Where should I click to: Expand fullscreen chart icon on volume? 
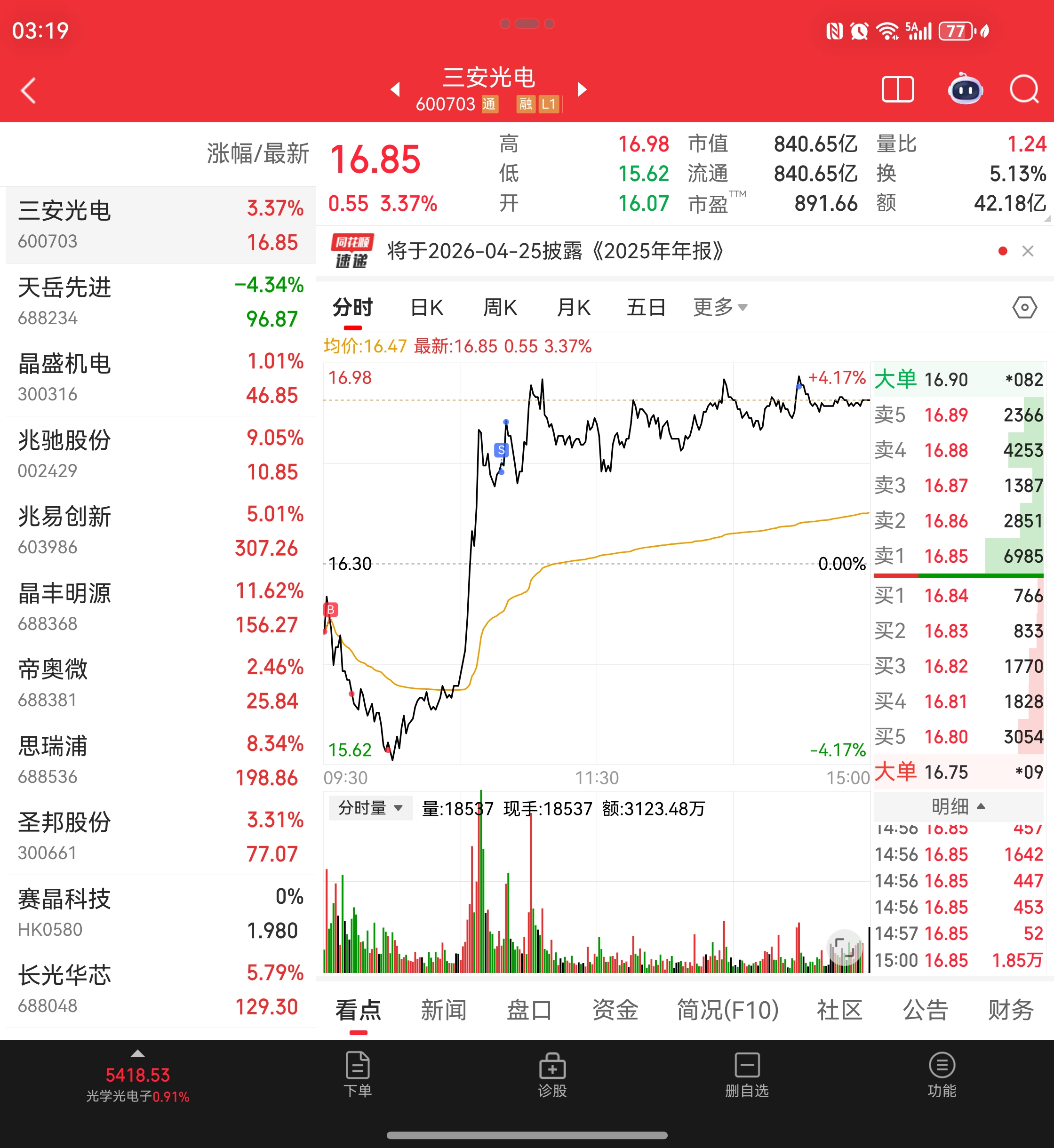844,947
